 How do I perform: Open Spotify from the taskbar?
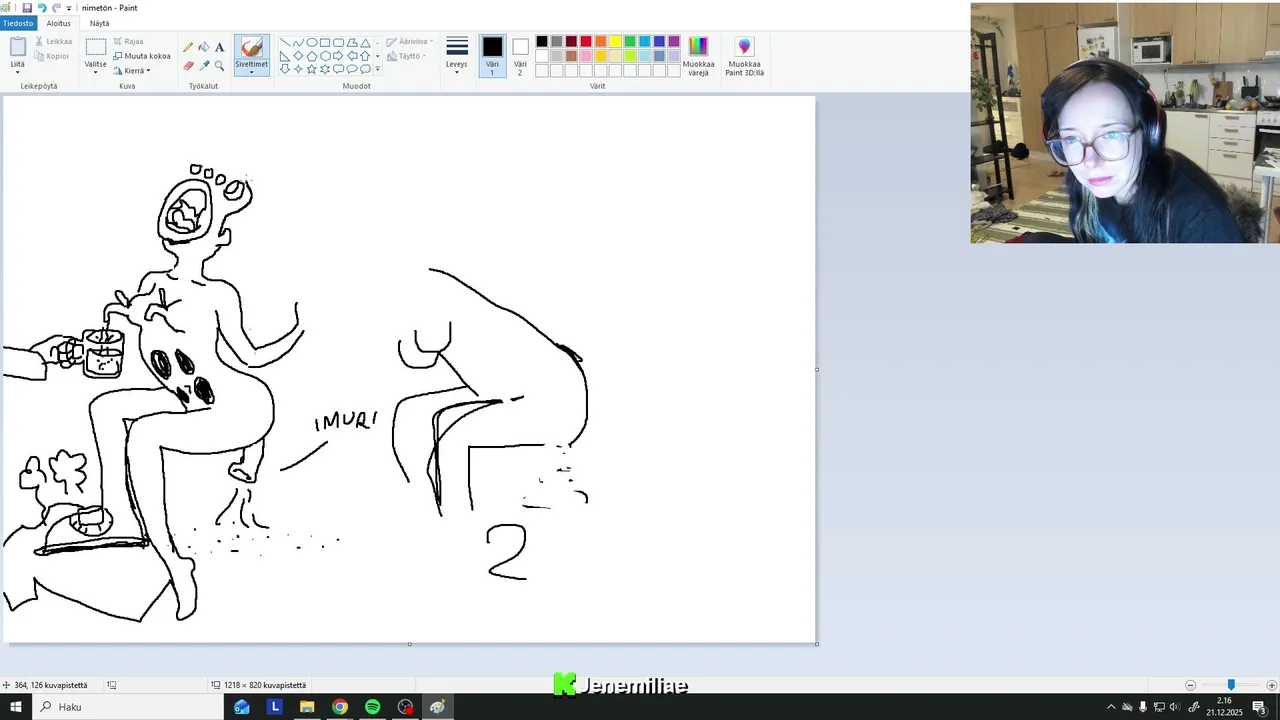(372, 707)
